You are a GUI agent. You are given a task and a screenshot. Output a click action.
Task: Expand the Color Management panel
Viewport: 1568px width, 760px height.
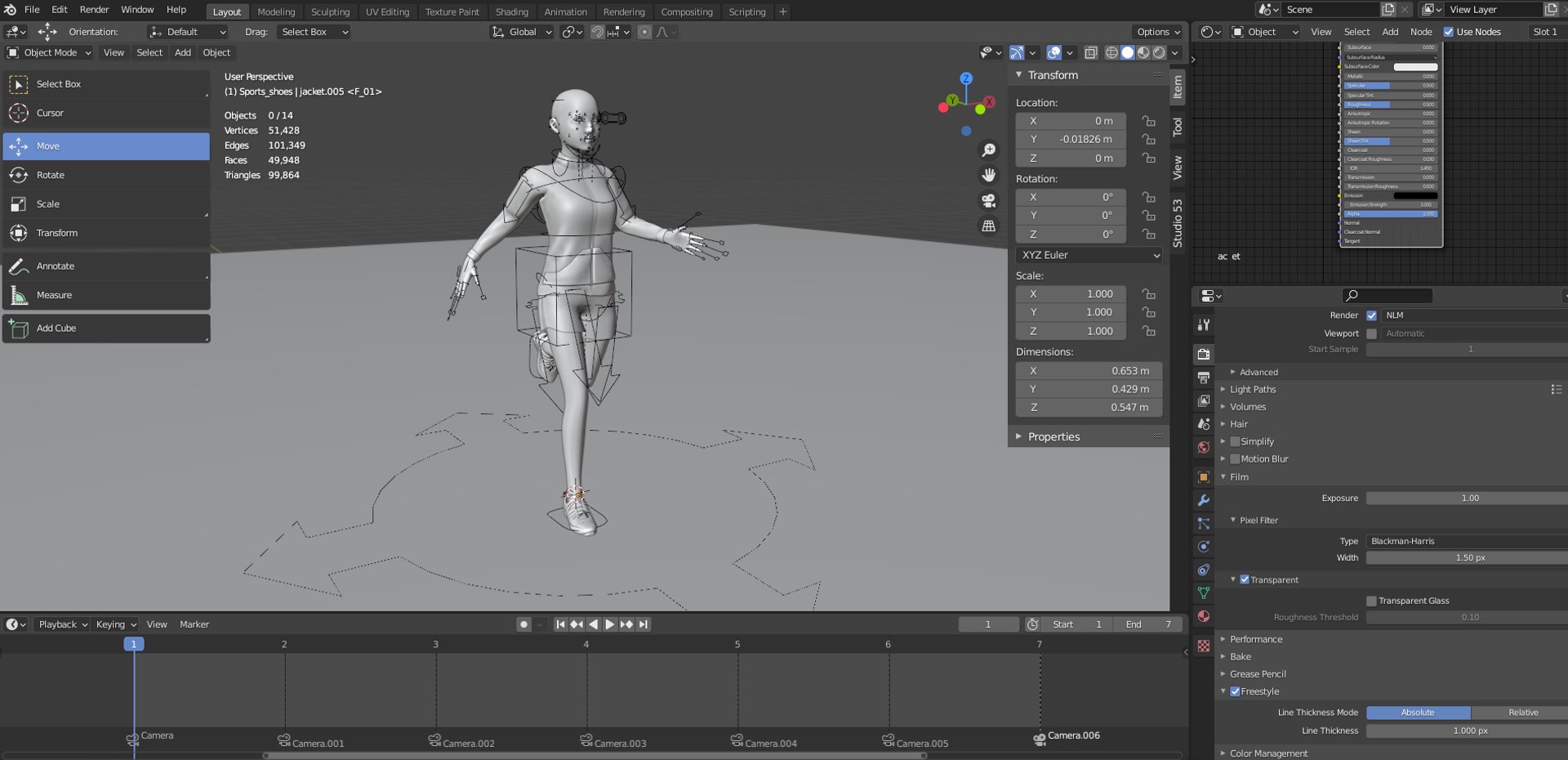1268,753
